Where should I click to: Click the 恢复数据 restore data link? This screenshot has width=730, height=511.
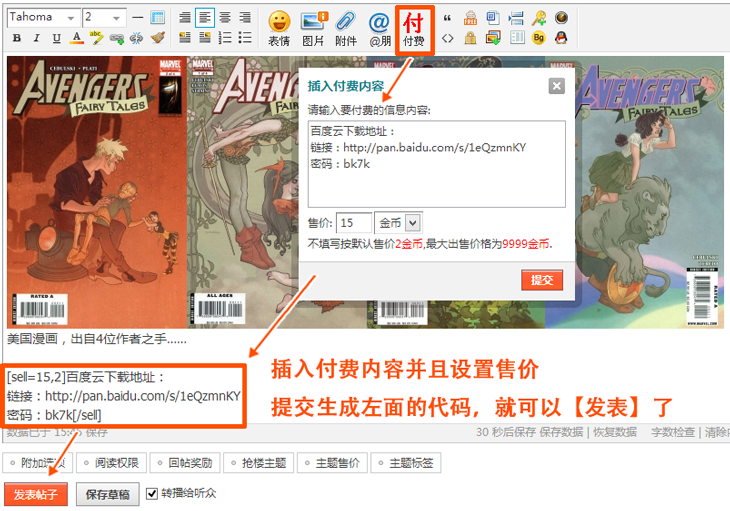615,432
